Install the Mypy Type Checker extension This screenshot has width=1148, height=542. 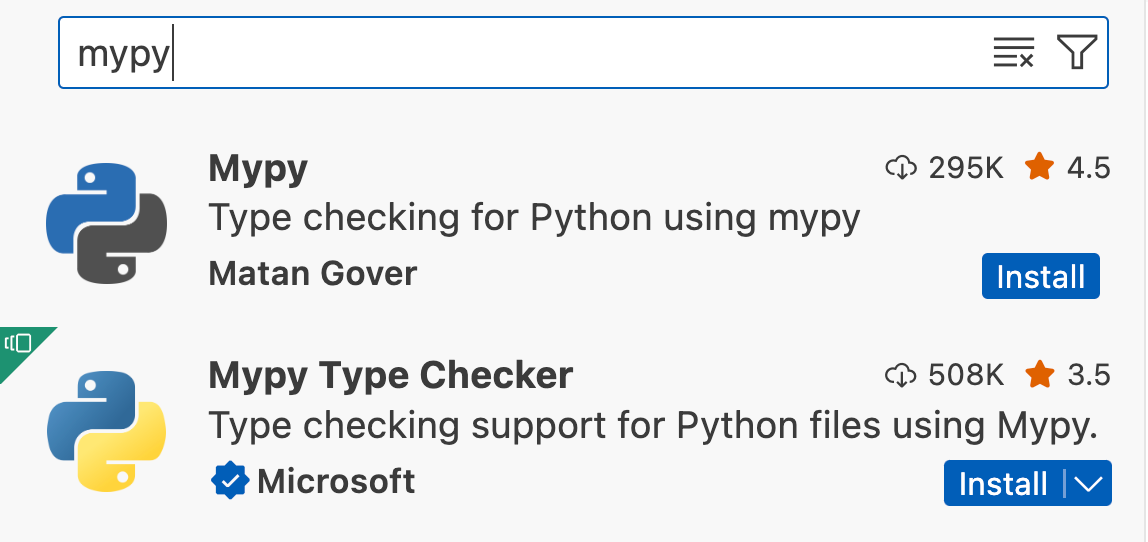[x=1003, y=483]
